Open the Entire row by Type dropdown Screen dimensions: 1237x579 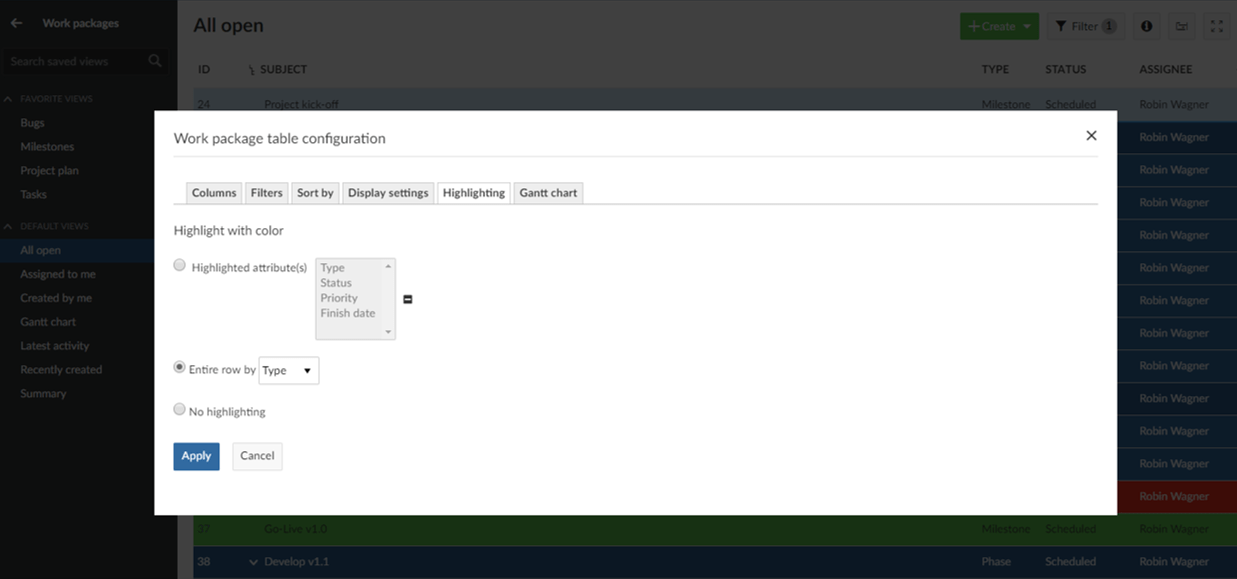[x=288, y=371]
